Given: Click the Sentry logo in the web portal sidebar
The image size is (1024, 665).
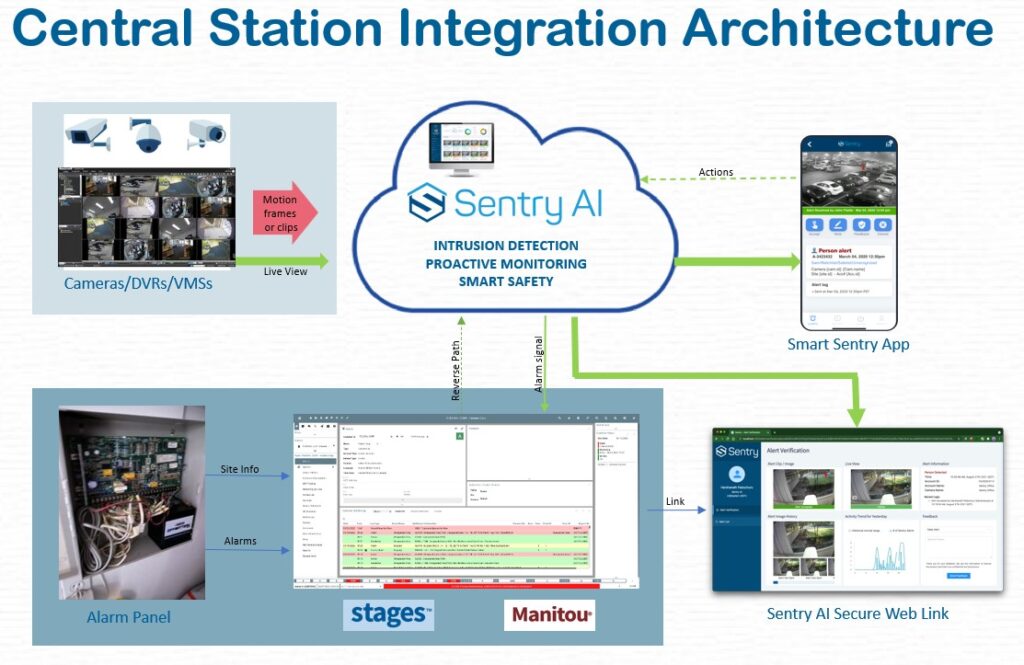Looking at the screenshot, I should coord(737,452).
